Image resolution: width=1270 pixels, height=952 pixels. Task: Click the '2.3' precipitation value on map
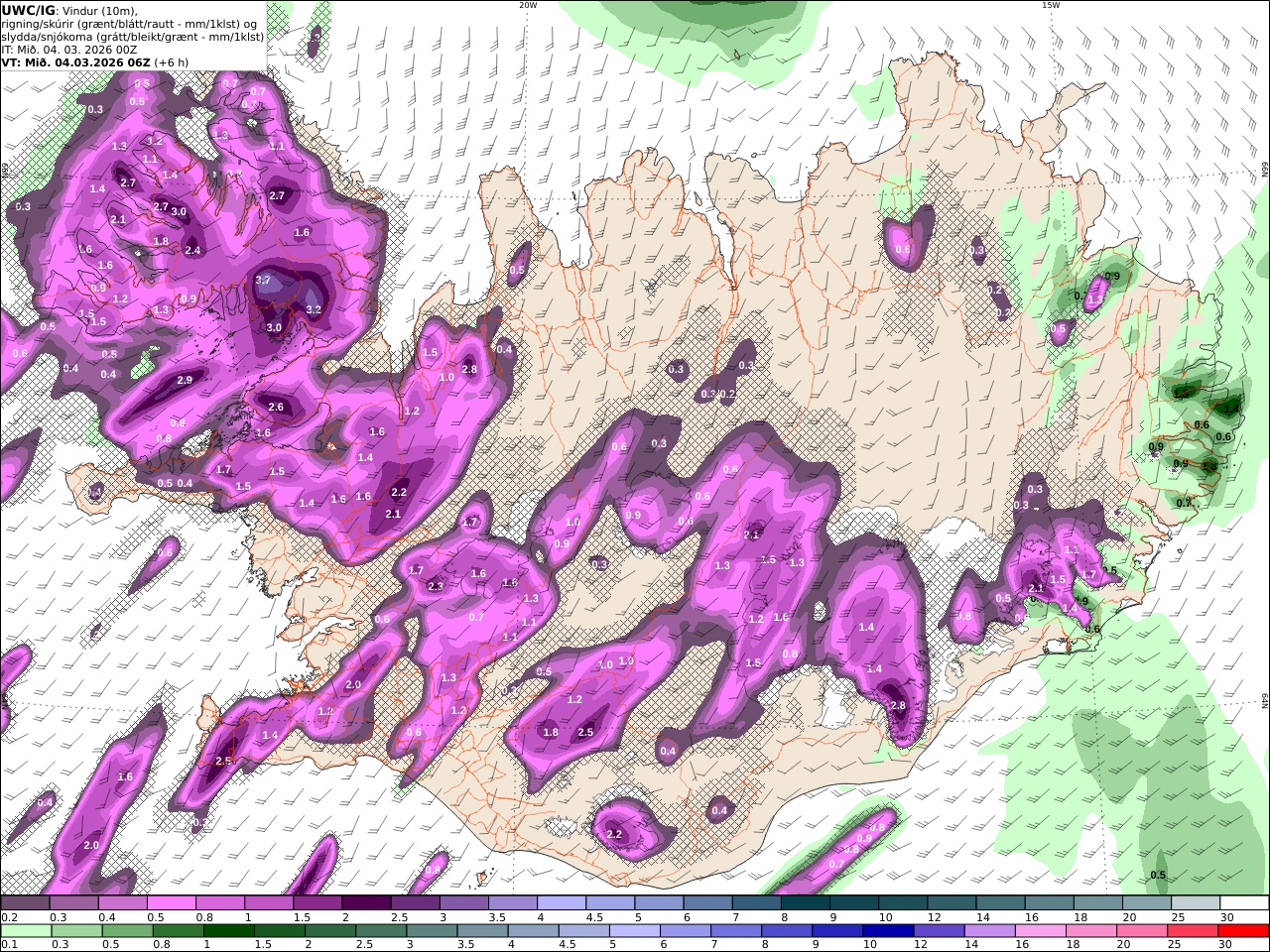(x=435, y=586)
